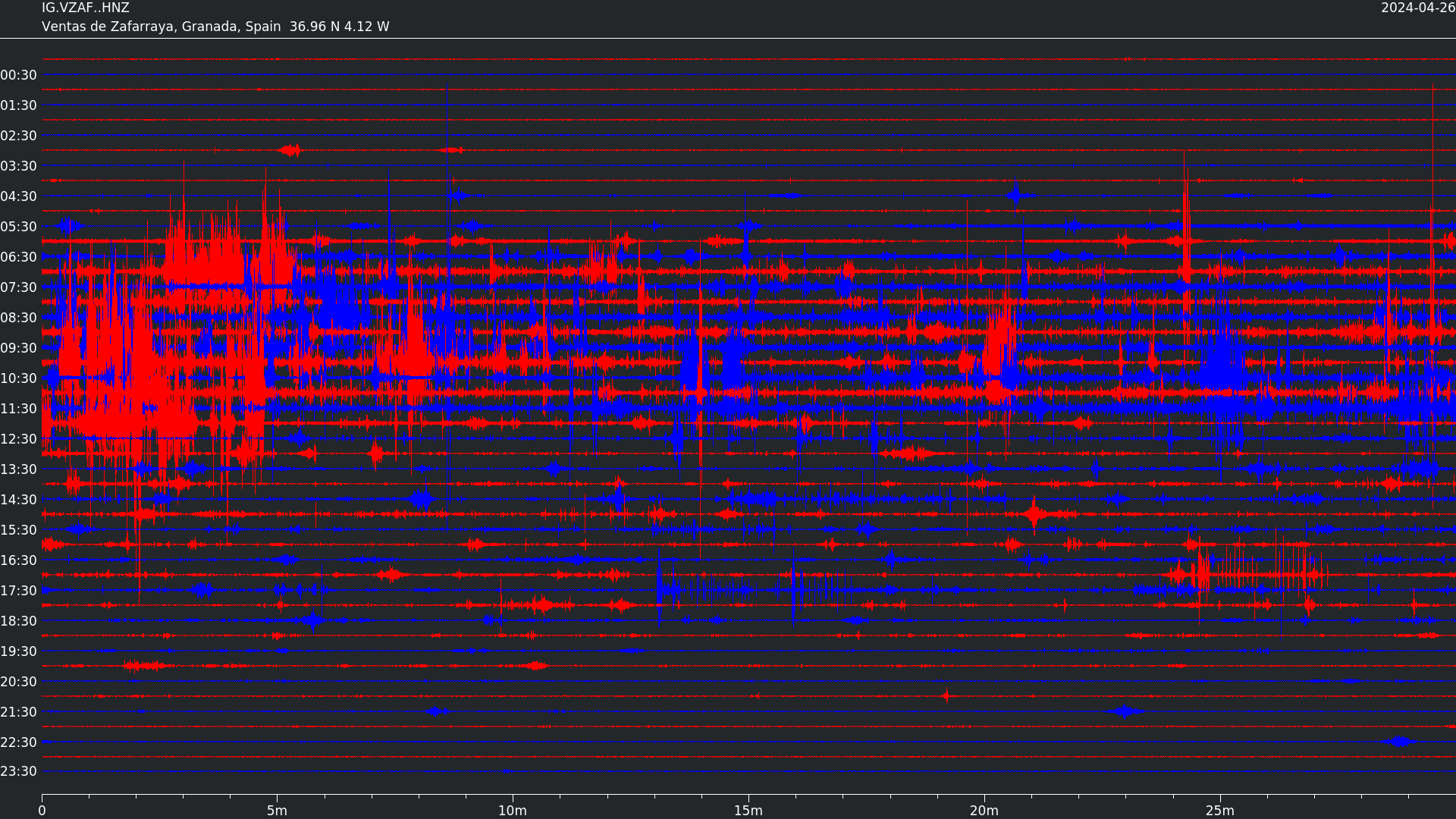
Task: Select the 00:30 time row label
Action: coord(19,75)
